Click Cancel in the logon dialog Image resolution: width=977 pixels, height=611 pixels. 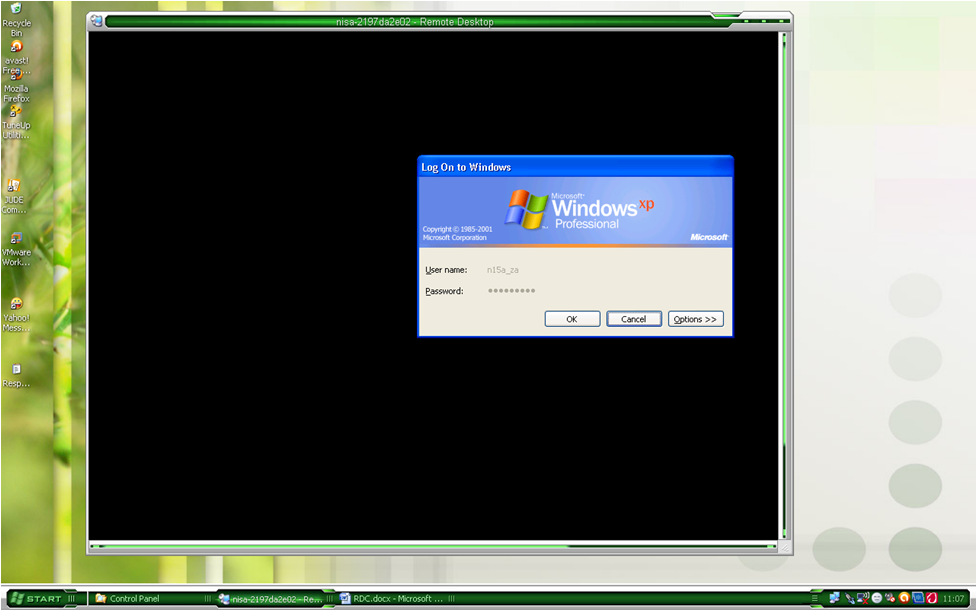[634, 319]
